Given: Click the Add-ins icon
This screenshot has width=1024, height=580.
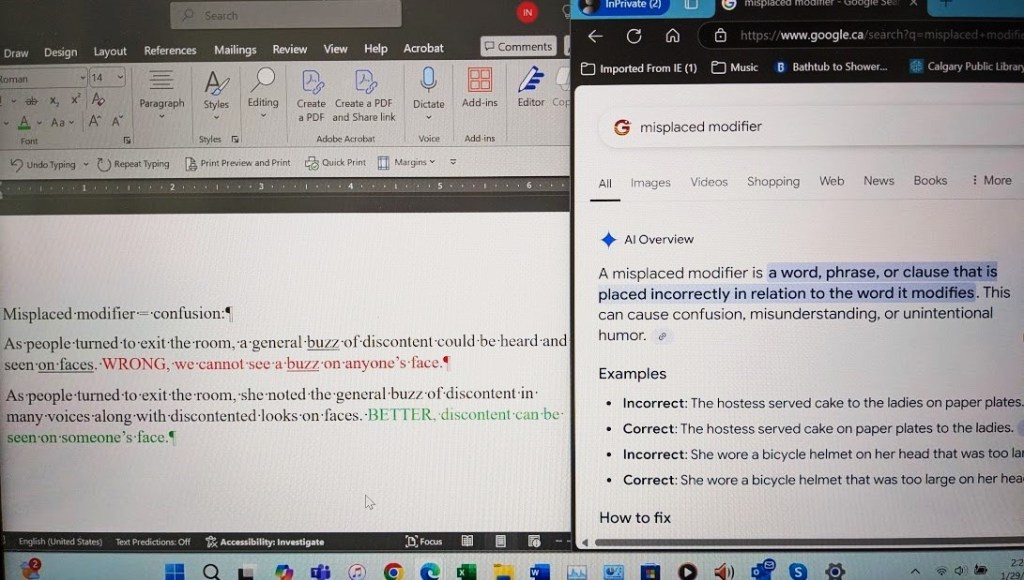Looking at the screenshot, I should (480, 82).
